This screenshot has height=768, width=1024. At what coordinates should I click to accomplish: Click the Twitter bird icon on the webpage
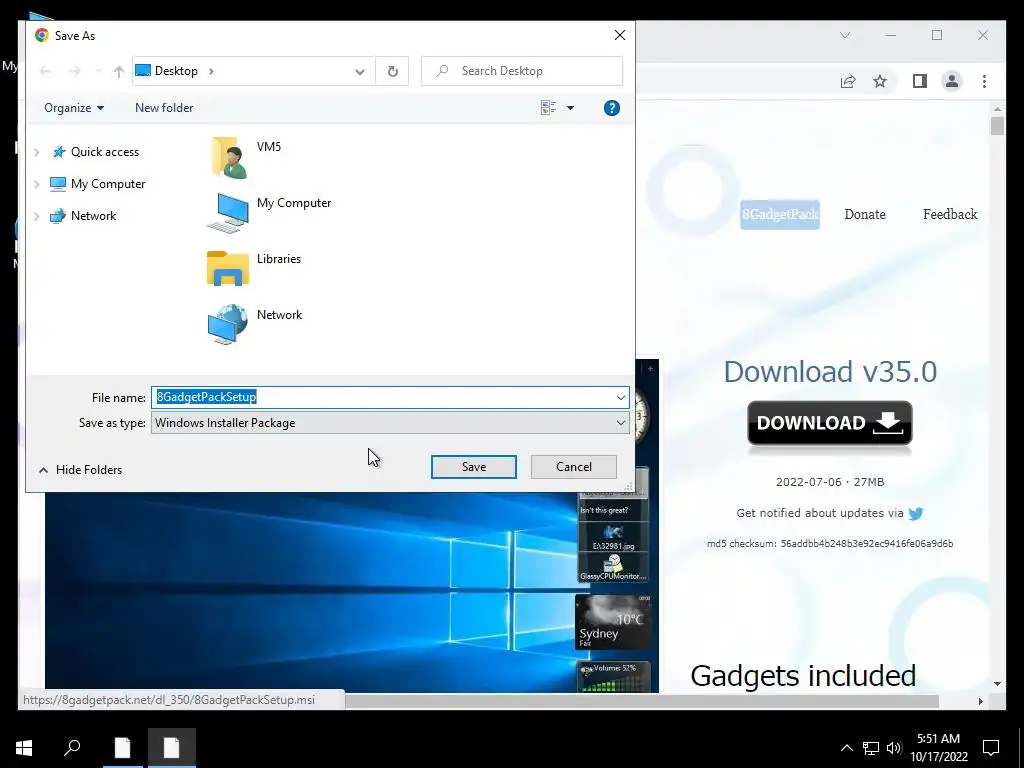pos(916,514)
